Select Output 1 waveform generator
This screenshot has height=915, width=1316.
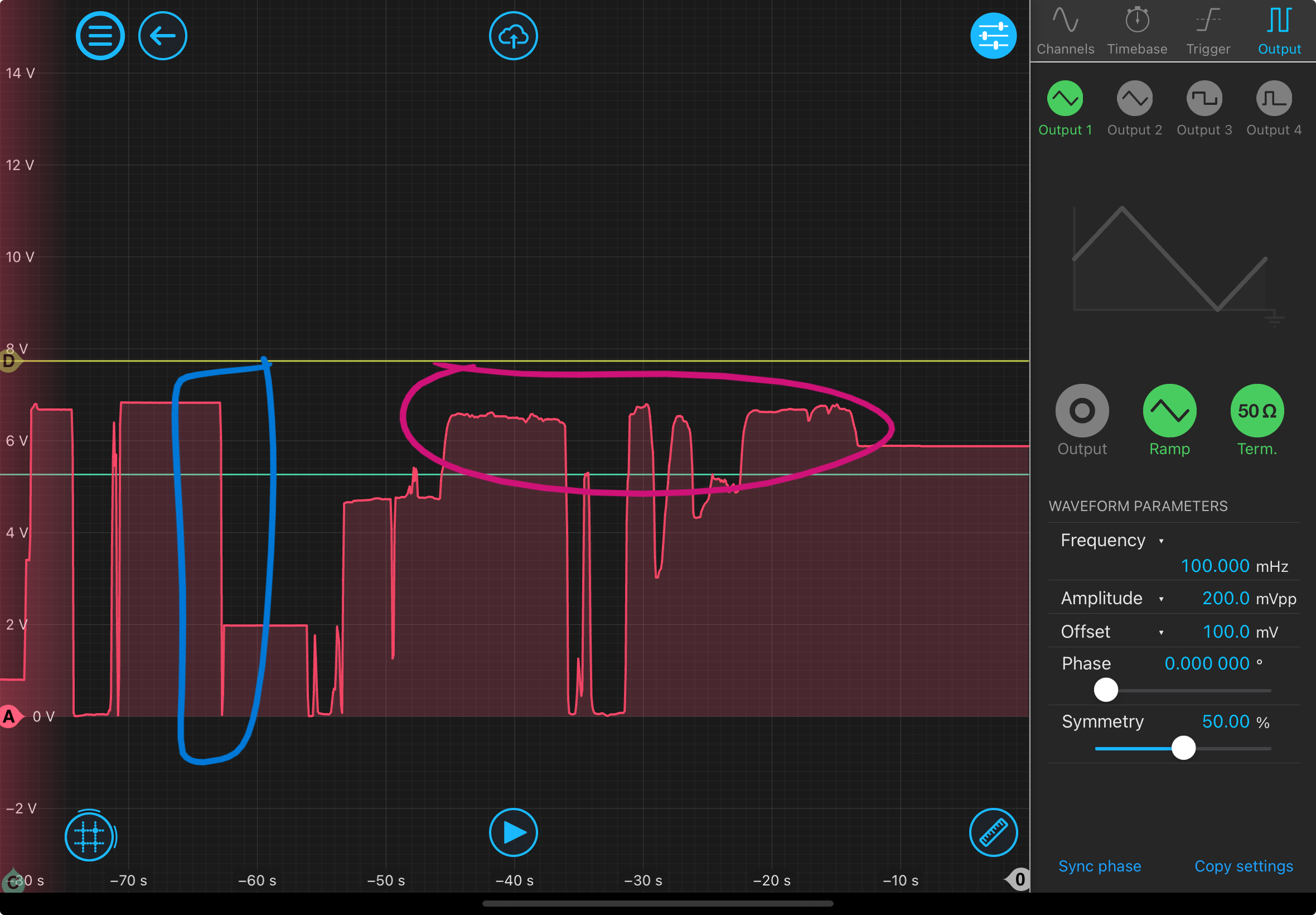point(1065,109)
